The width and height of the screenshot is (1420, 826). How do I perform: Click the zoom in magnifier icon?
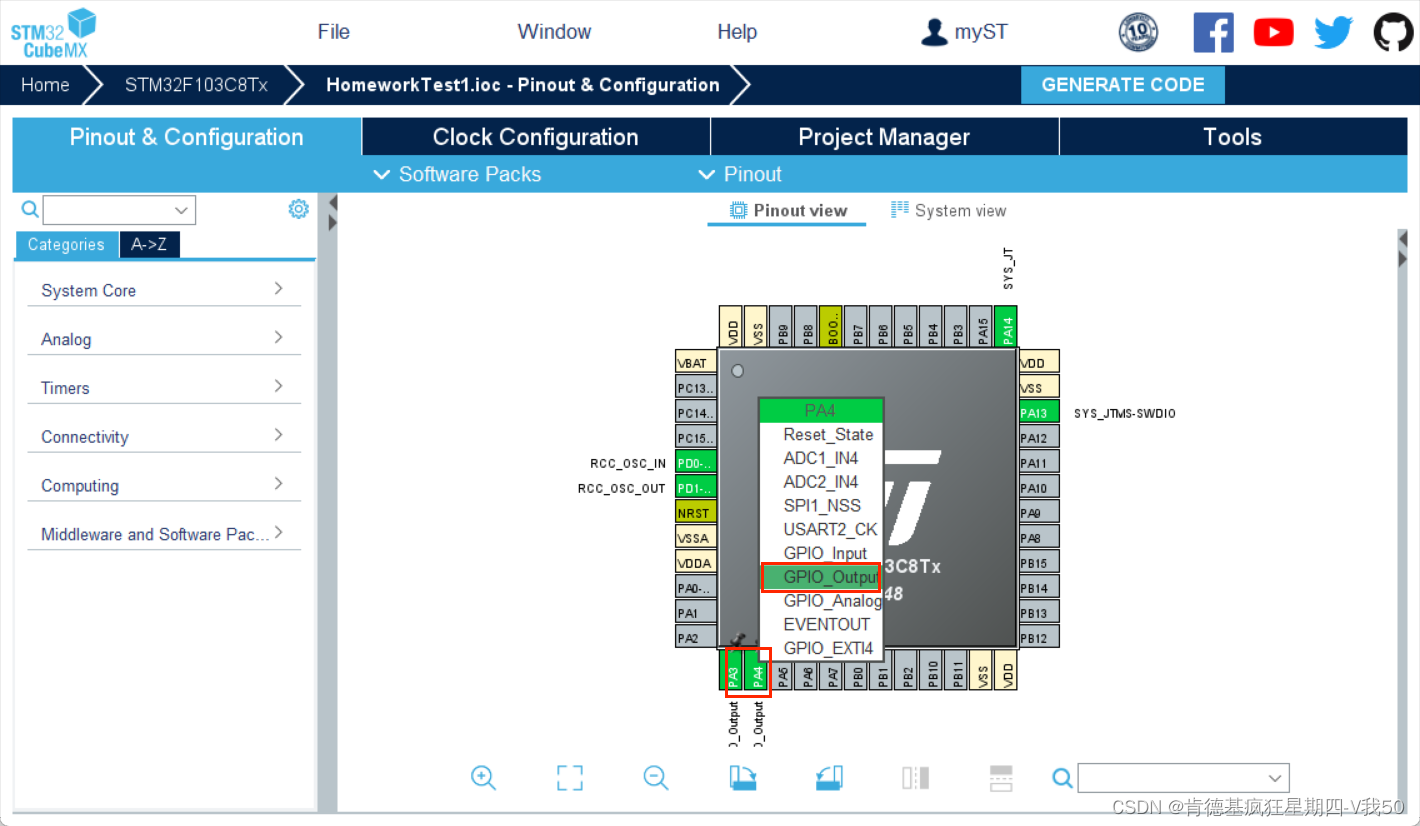(484, 778)
